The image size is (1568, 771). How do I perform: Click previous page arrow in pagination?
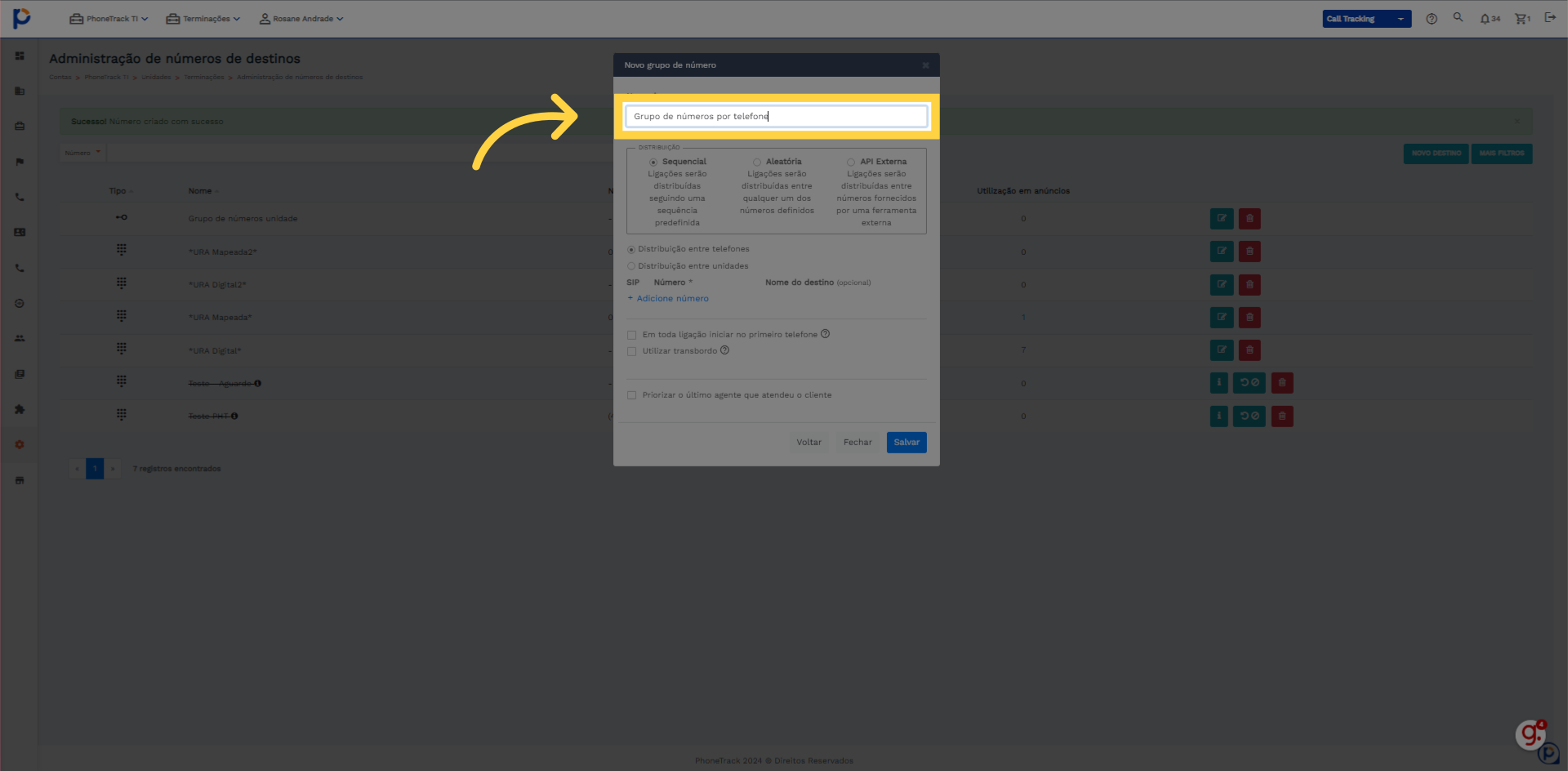(x=78, y=469)
